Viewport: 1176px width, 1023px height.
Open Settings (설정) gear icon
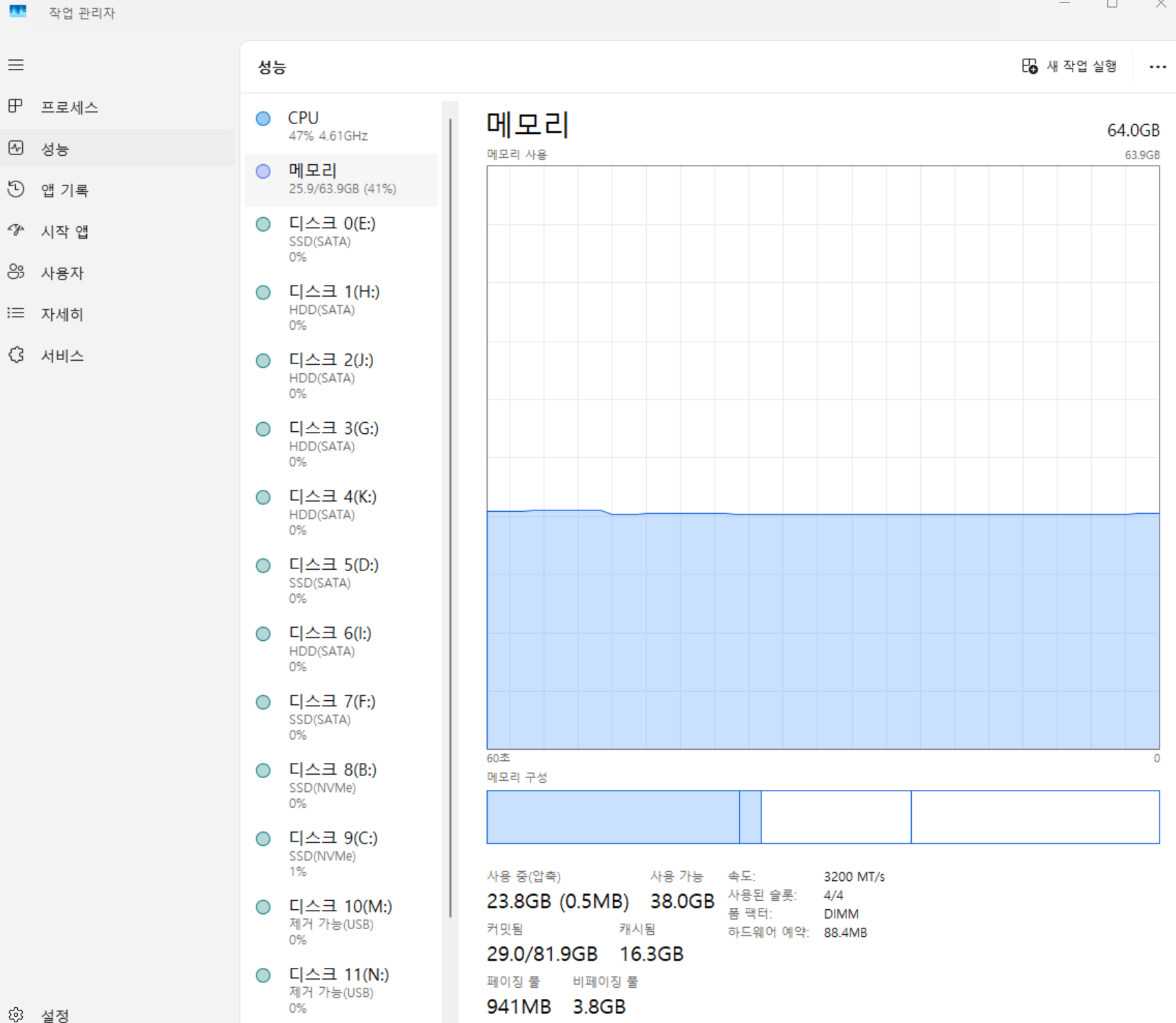pyautogui.click(x=16, y=1015)
